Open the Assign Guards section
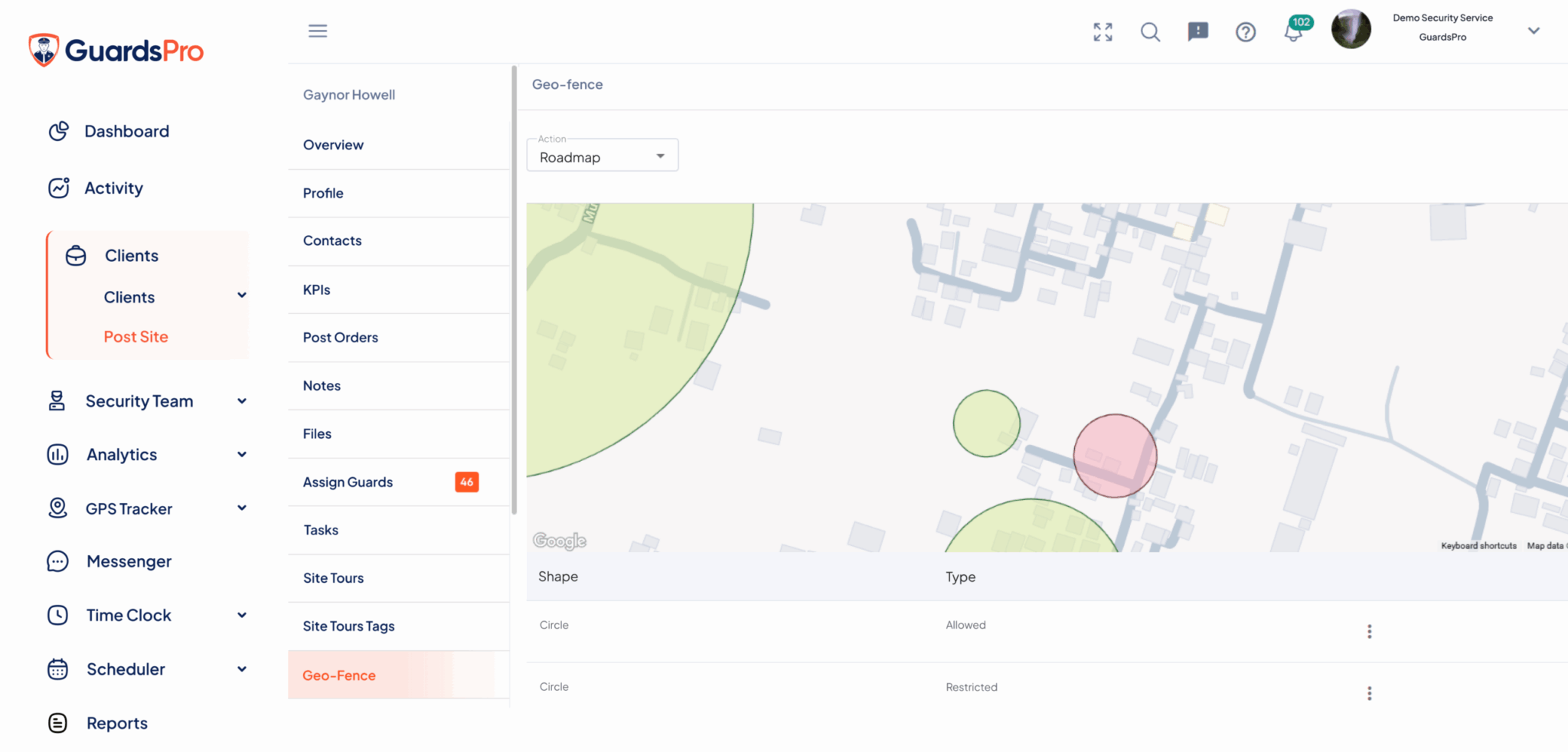The width and height of the screenshot is (1568, 752). click(348, 482)
